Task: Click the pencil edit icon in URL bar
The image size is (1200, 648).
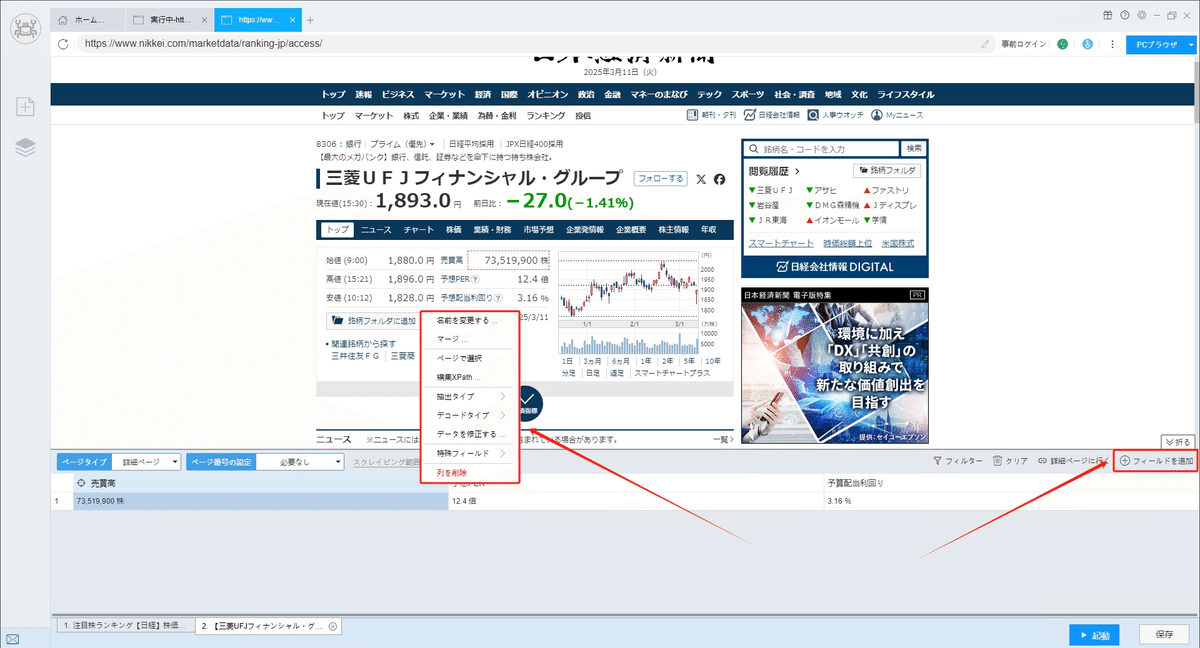Action: 985,44
